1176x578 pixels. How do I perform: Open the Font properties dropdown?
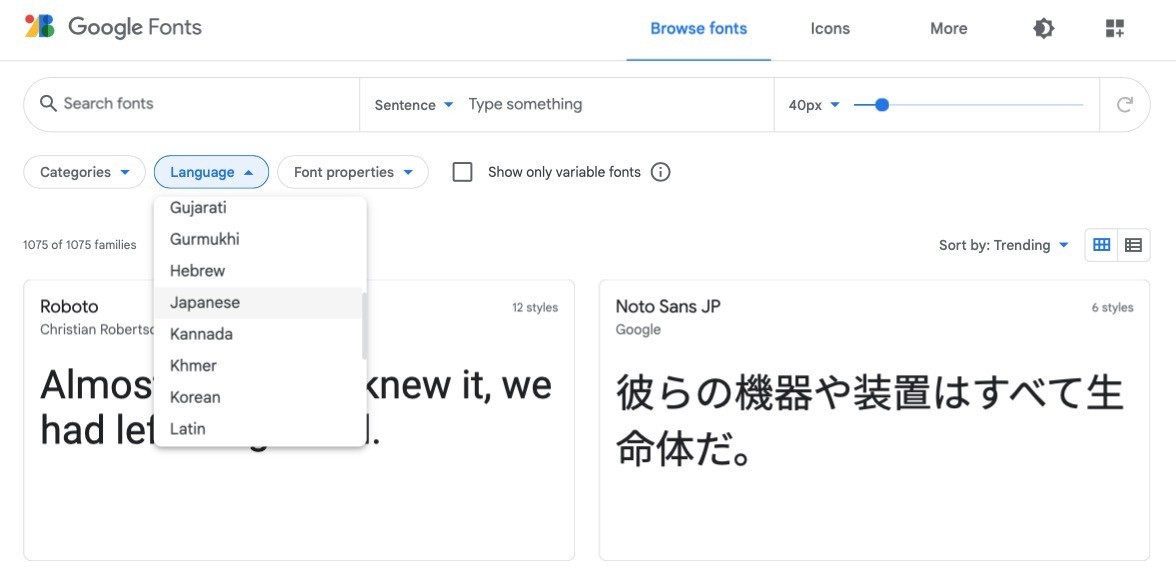pos(352,171)
